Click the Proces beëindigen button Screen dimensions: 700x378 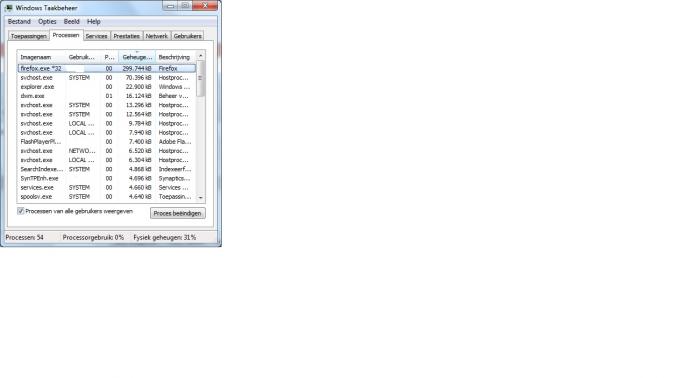click(x=178, y=213)
